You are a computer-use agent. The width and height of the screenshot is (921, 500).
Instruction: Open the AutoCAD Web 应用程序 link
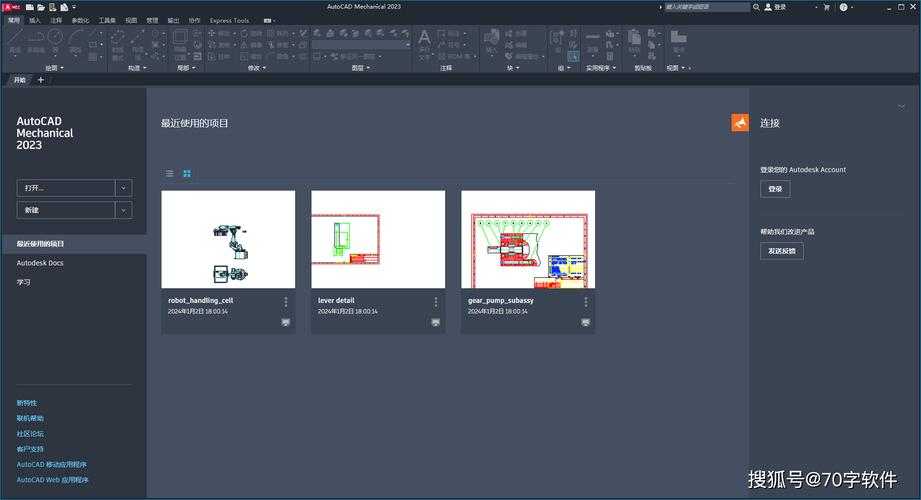pyautogui.click(x=52, y=480)
